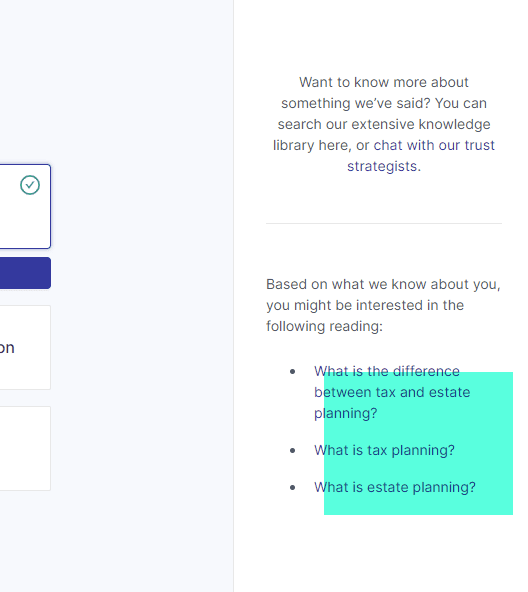Click the word "here" in knowledge library sentence
The height and width of the screenshot is (592, 528).
click(334, 145)
